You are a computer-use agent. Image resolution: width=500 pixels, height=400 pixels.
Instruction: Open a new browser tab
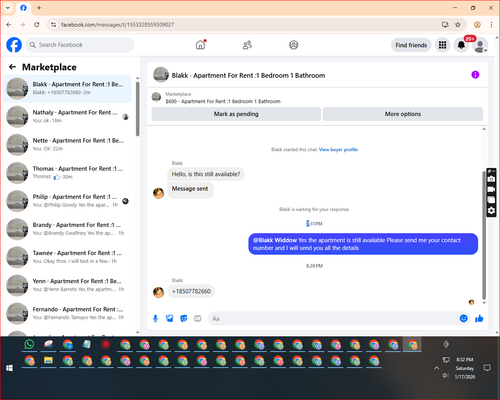pyautogui.click(x=39, y=8)
